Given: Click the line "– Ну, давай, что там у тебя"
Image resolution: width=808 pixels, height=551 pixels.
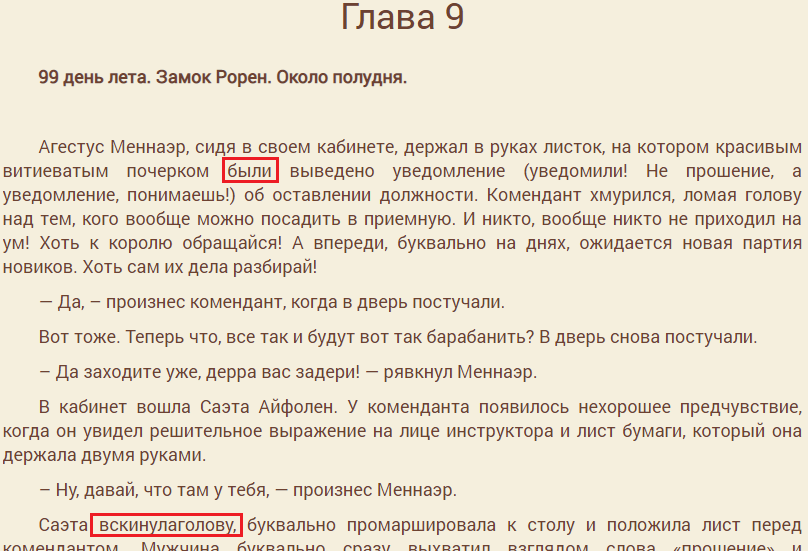Looking at the screenshot, I should (247, 489).
